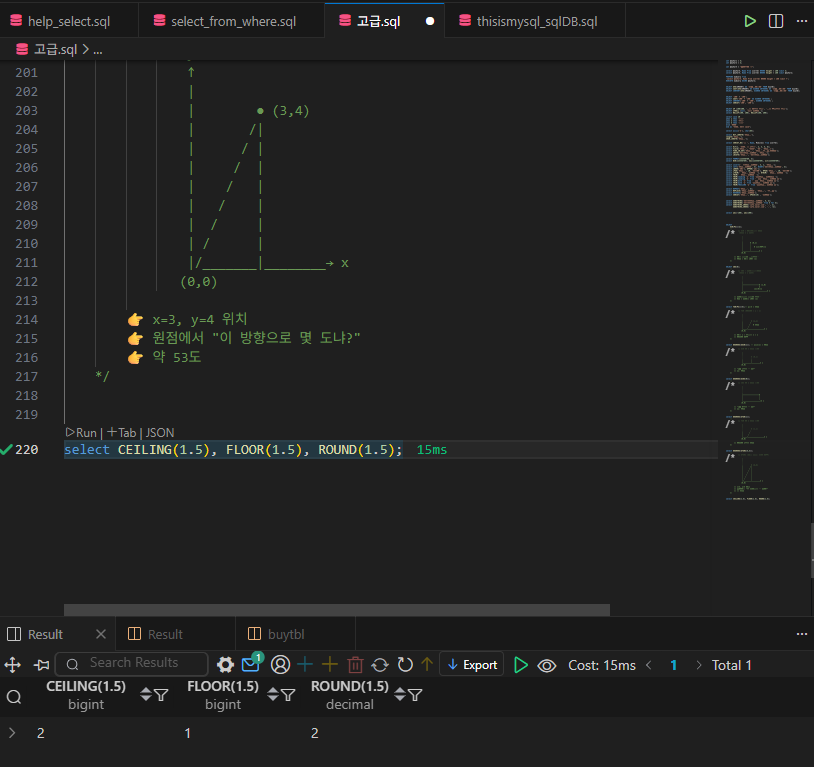Expand the first result row chevron
The width and height of the screenshot is (814, 767).
click(x=12, y=732)
